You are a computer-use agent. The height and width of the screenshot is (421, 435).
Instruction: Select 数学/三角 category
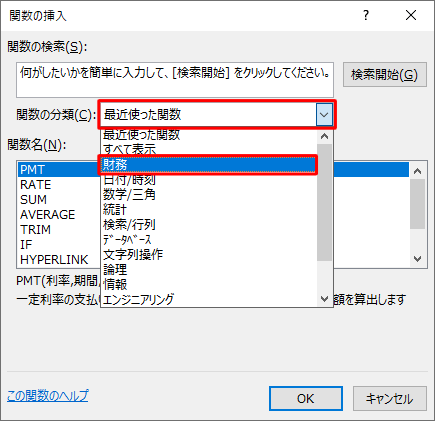209,194
